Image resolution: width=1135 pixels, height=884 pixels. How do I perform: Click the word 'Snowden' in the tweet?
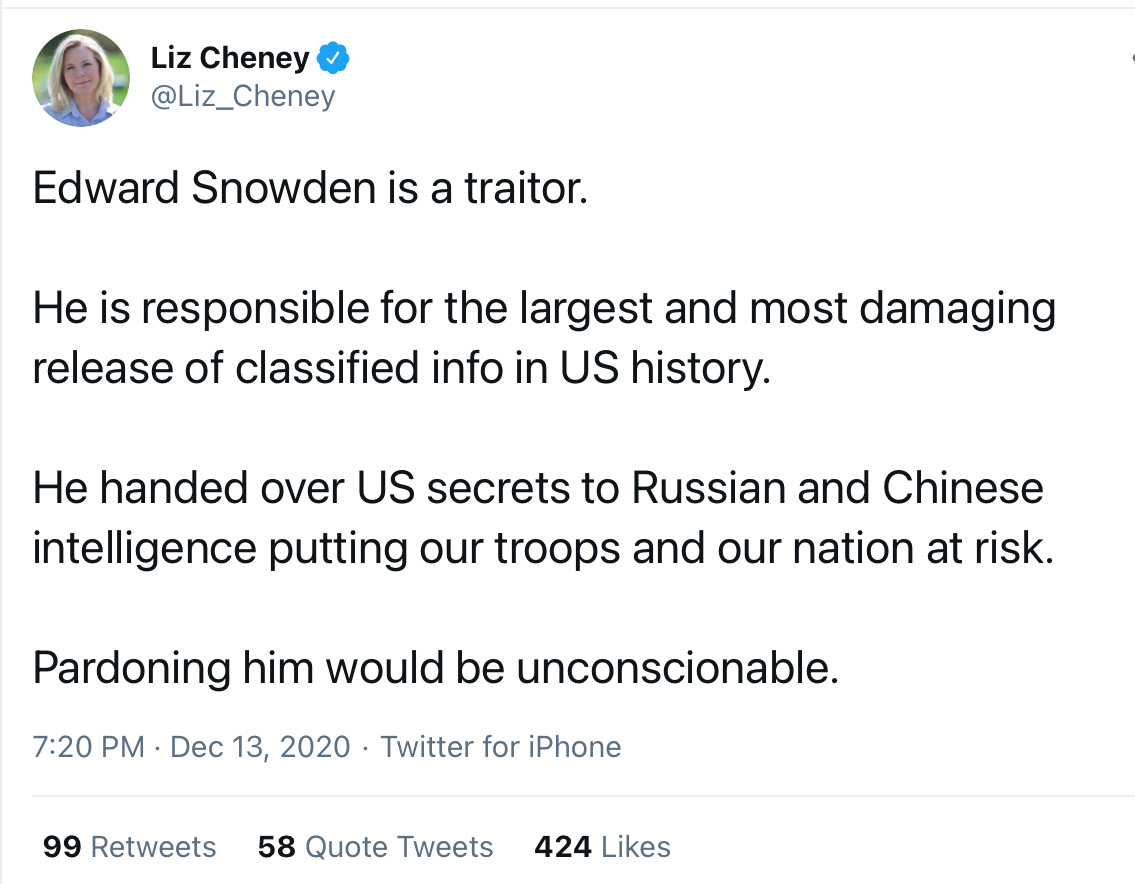[x=283, y=188]
